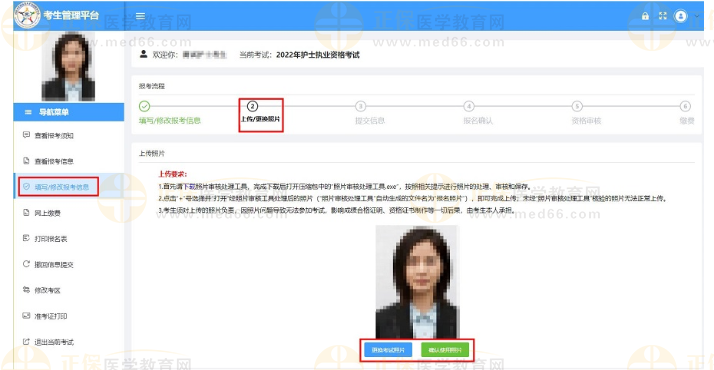
Task: Click the hamburger menu icon in header
Action: tap(140, 16)
